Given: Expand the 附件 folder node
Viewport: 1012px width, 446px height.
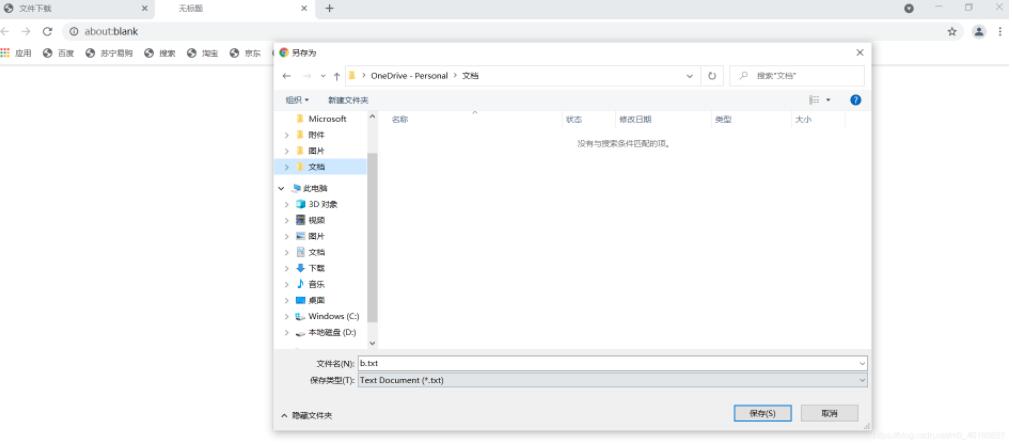Looking at the screenshot, I should coord(287,135).
